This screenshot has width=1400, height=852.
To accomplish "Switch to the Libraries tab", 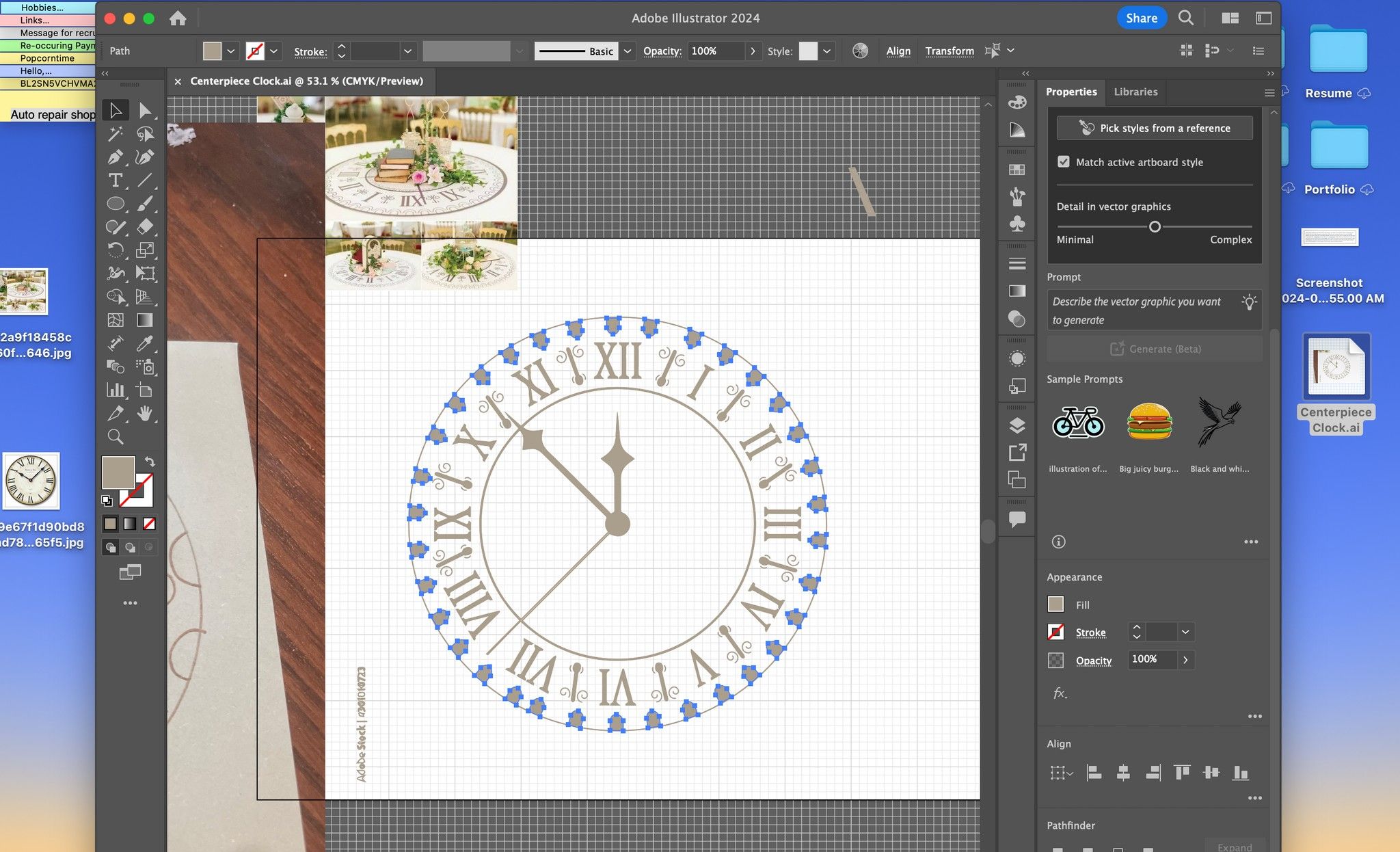I will coord(1135,92).
